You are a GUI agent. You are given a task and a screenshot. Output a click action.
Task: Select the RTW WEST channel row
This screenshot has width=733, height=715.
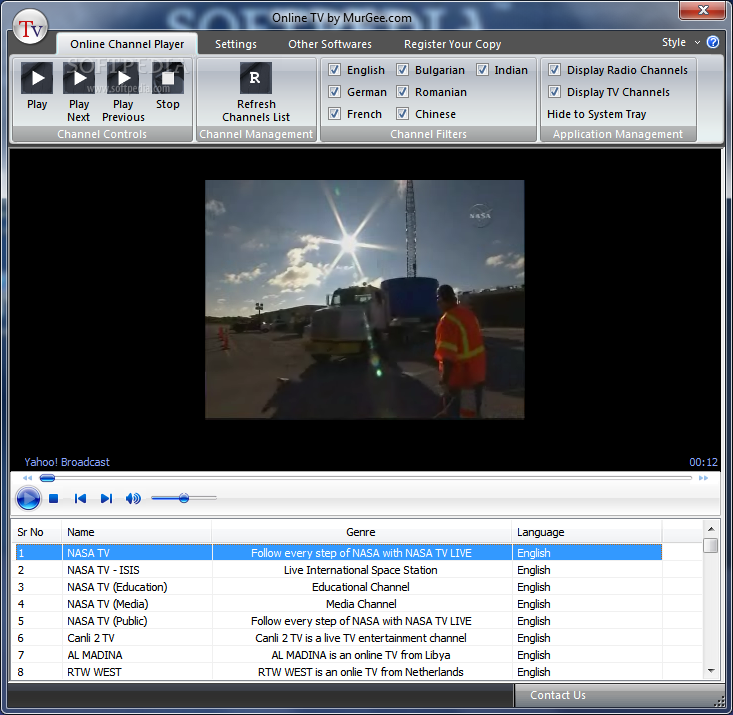coord(339,672)
